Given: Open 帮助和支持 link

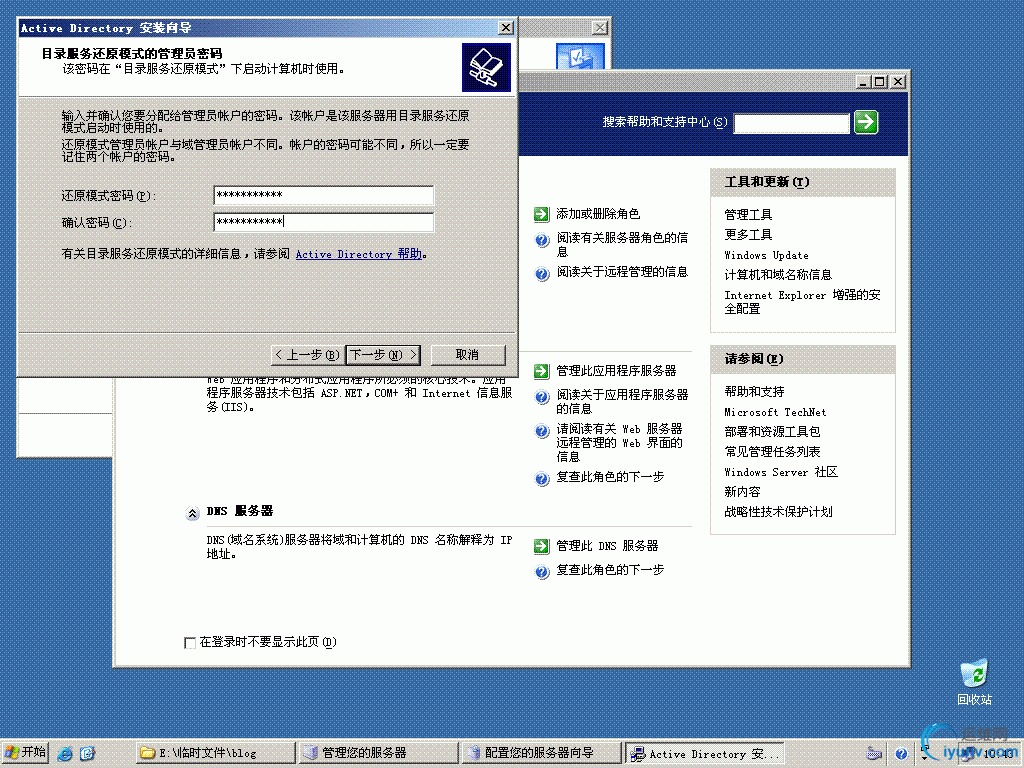Looking at the screenshot, I should tap(754, 391).
